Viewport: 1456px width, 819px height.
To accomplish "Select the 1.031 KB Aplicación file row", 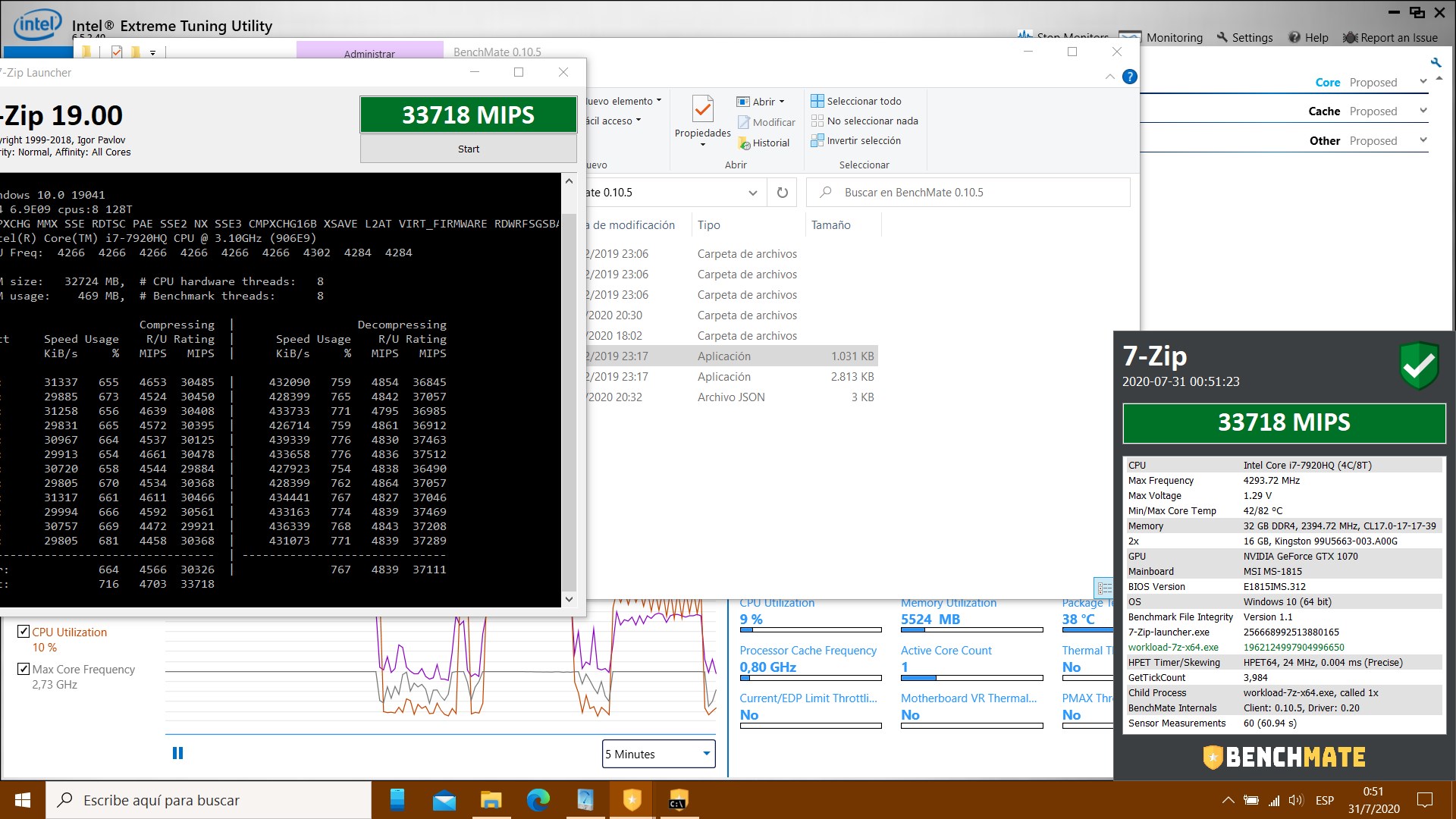I will pos(732,356).
